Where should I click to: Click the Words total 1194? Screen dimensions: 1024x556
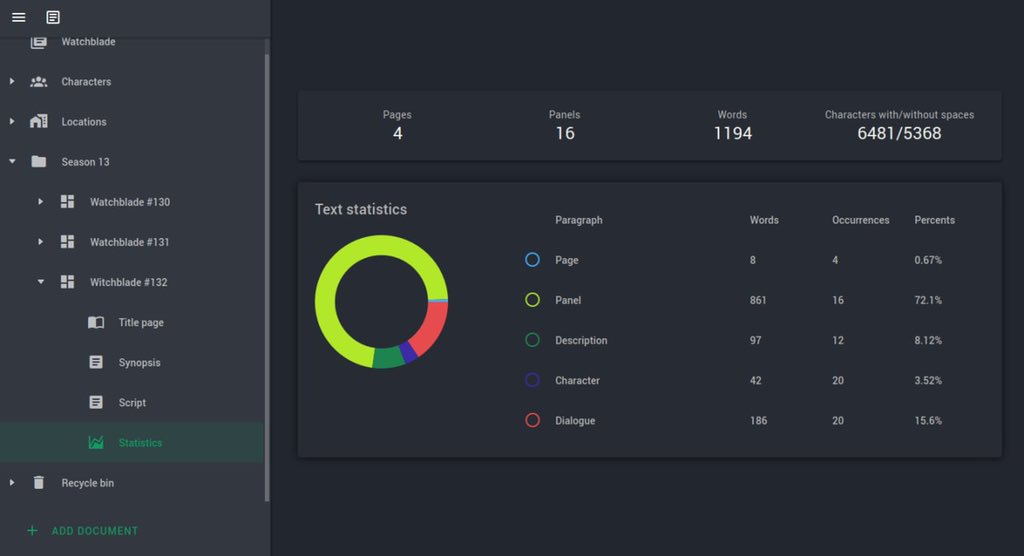[732, 133]
